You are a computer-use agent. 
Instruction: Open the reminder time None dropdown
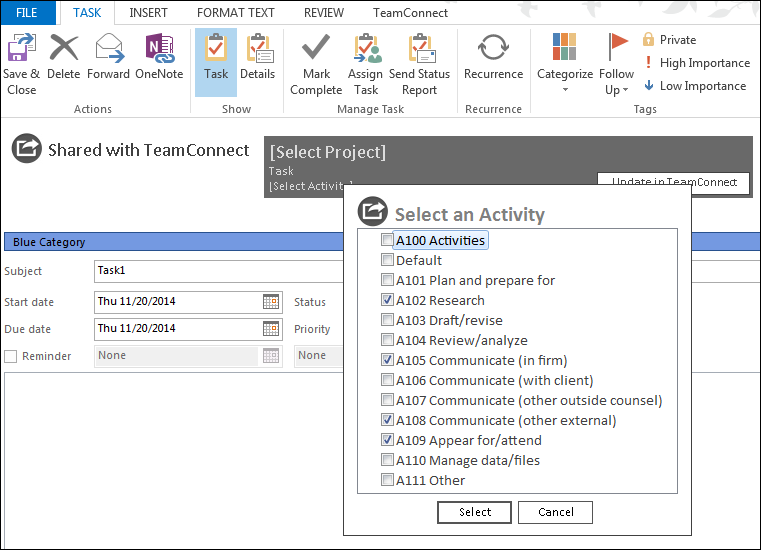pyautogui.click(x=318, y=356)
